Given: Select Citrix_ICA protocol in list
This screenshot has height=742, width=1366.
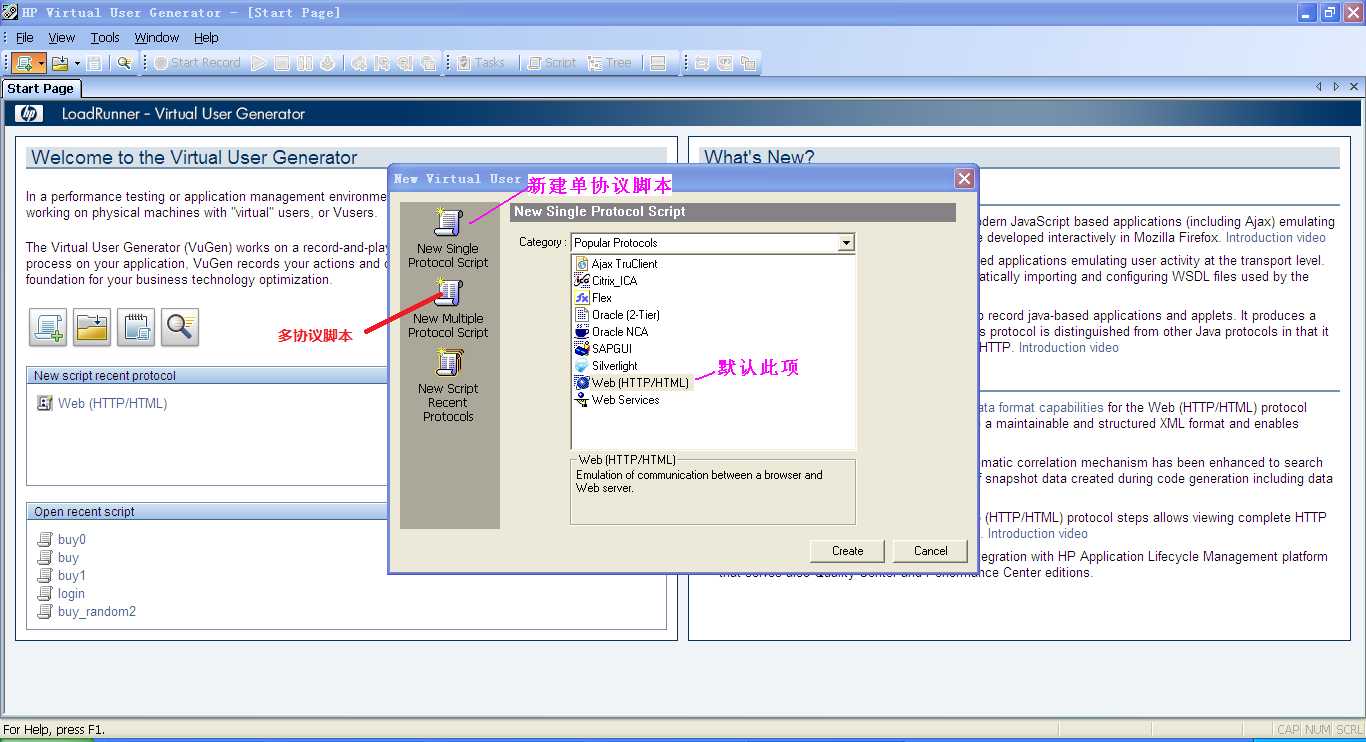Looking at the screenshot, I should pos(607,281).
